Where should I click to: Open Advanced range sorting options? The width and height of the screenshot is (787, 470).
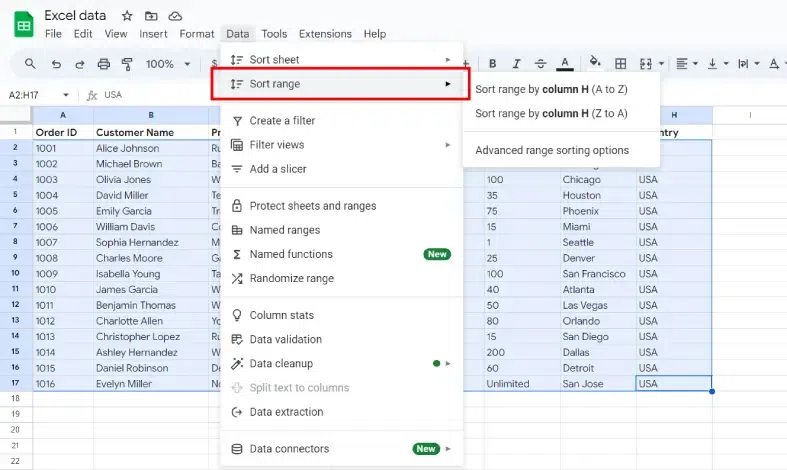tap(561, 150)
